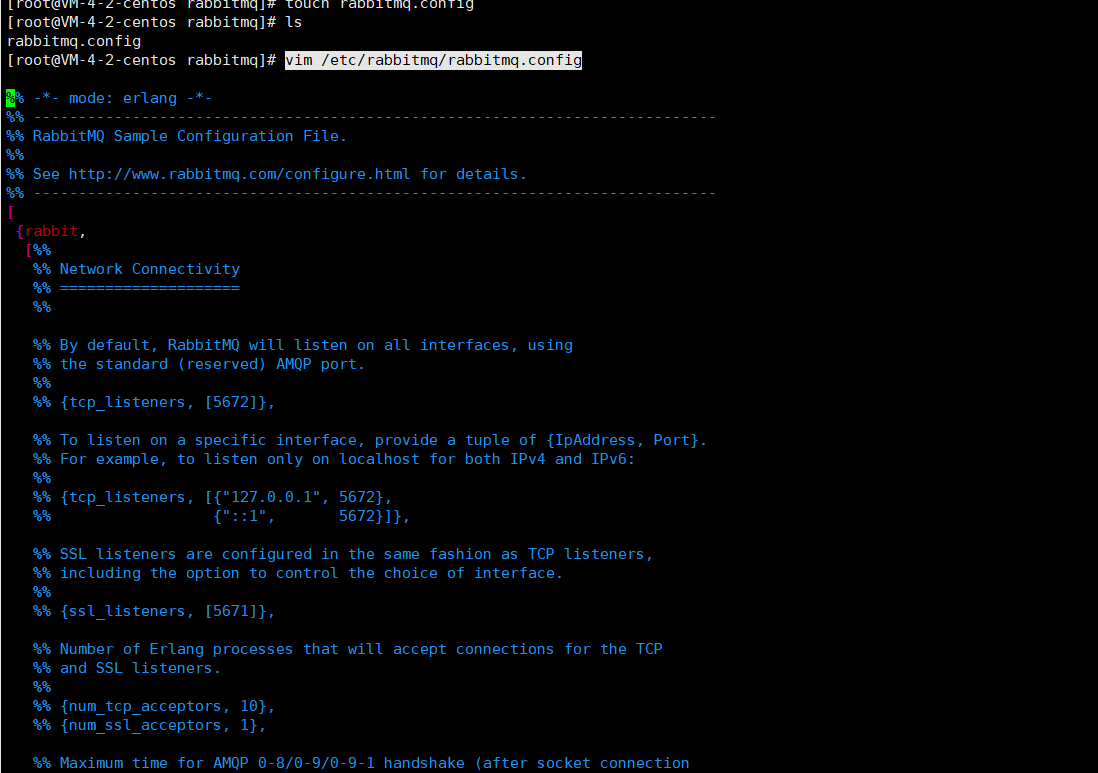Click the line 'By default, RabbitMQ will listen on all interfaces'
This screenshot has width=1098, height=773.
pyautogui.click(x=303, y=345)
